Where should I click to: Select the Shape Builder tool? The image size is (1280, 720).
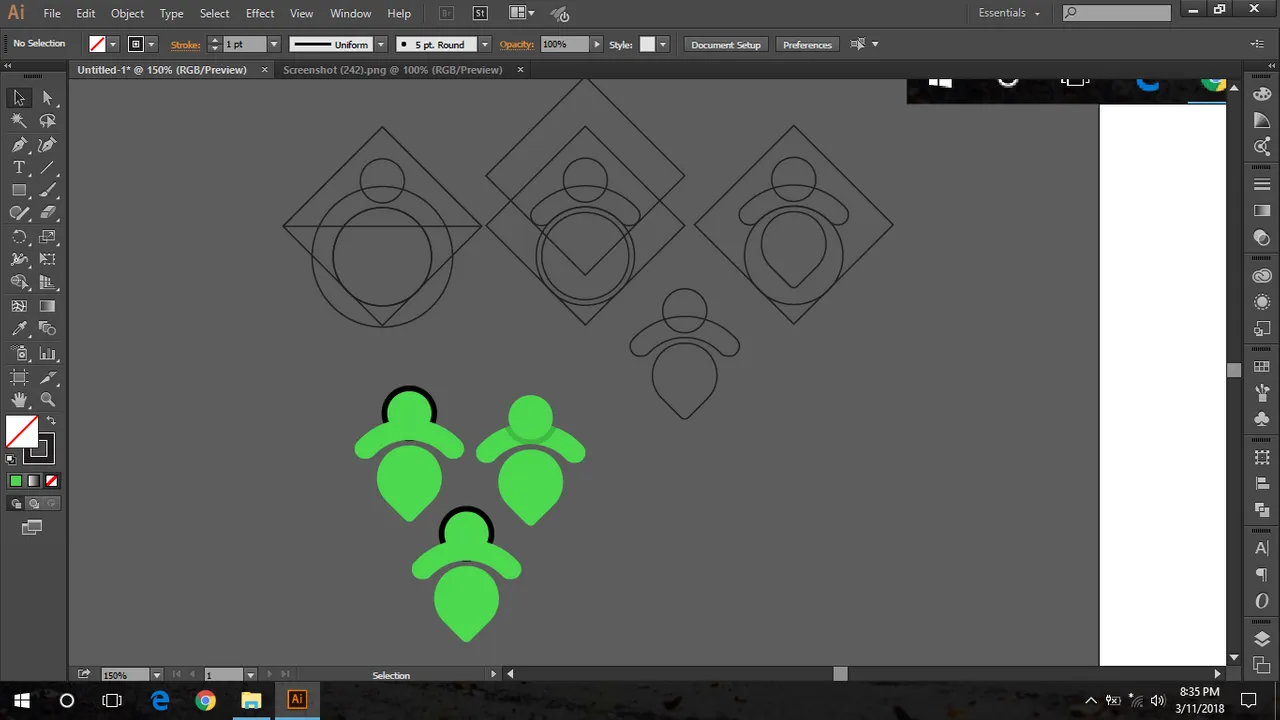(x=19, y=283)
